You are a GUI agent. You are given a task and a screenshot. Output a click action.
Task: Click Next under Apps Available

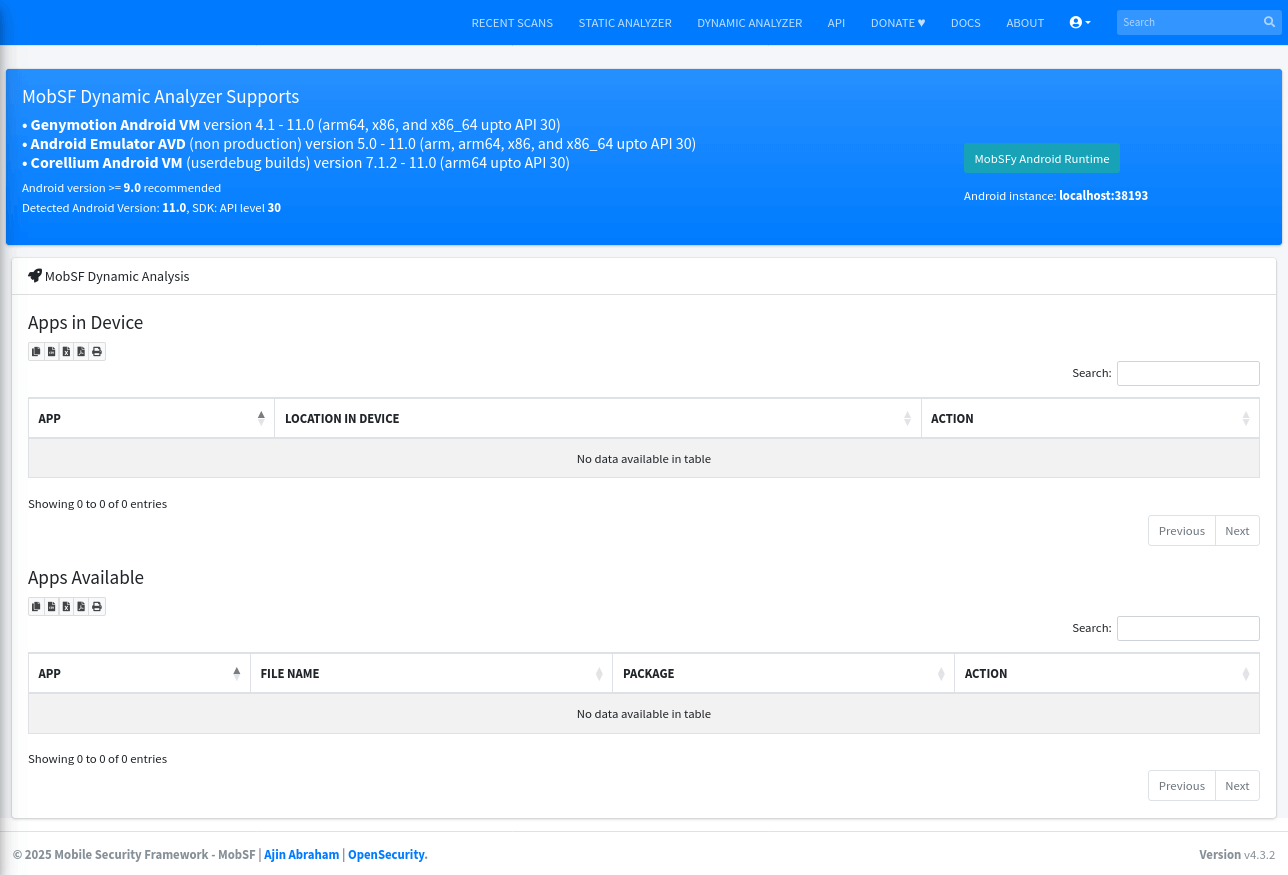[x=1237, y=786]
